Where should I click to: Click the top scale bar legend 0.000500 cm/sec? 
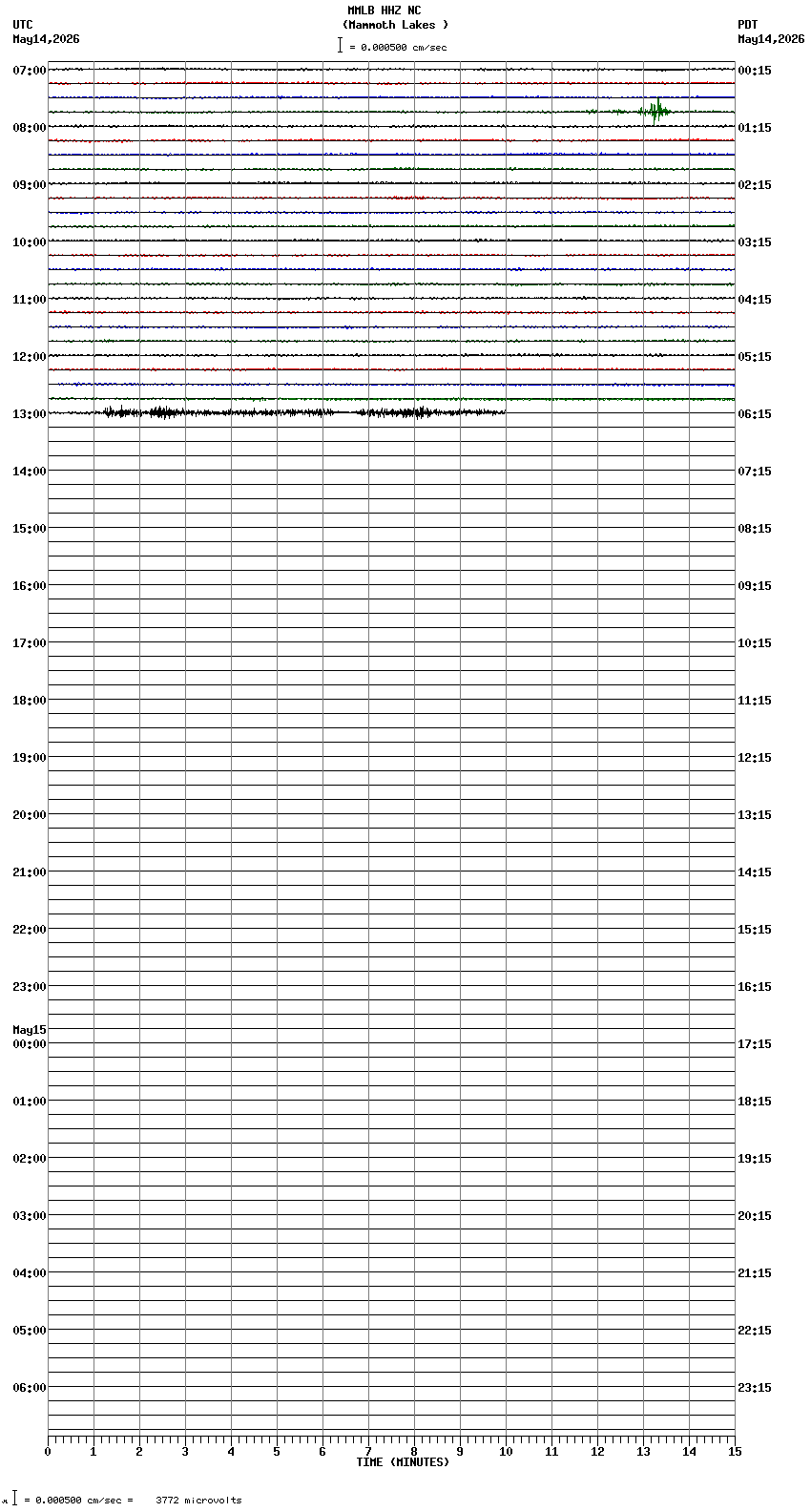[x=392, y=47]
